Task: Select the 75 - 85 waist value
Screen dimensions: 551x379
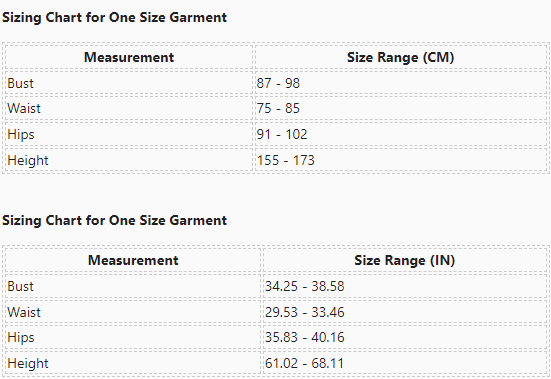Action: click(278, 108)
